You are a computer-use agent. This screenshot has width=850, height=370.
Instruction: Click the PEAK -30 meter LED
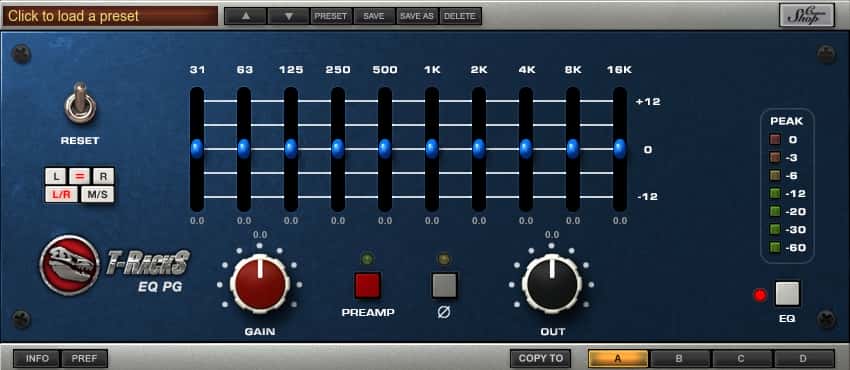click(775, 230)
